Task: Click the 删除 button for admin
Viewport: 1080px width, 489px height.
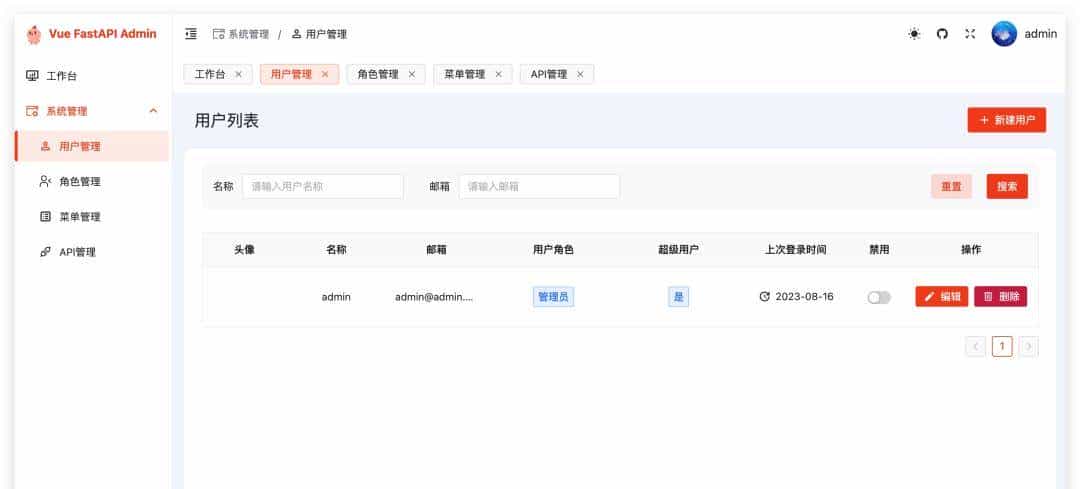Action: [x=1000, y=297]
